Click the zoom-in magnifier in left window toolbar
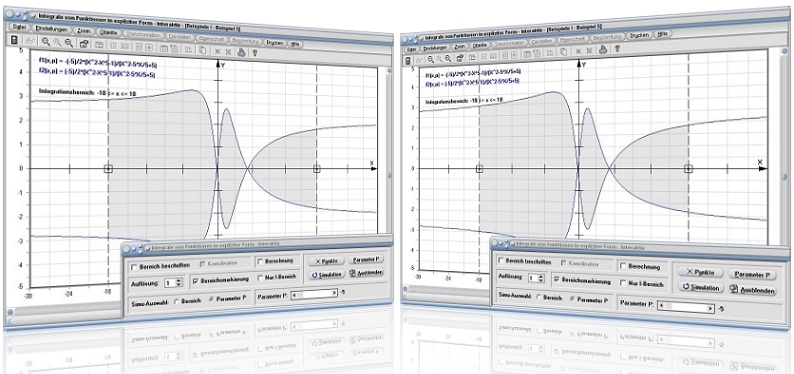This screenshot has width=794, height=374. 46,42
